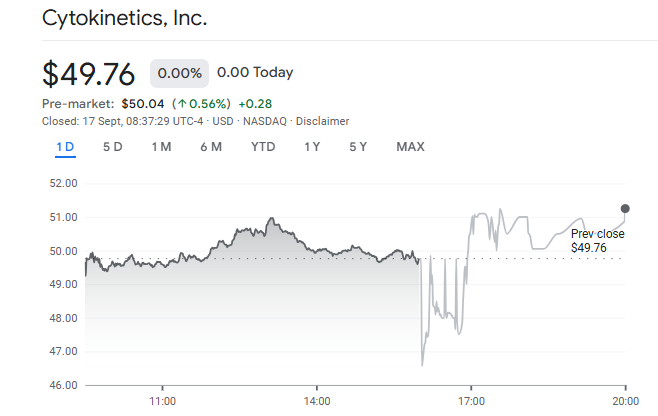This screenshot has height=416, width=658.
Task: Click the green pre-market up arrow
Action: 181,104
